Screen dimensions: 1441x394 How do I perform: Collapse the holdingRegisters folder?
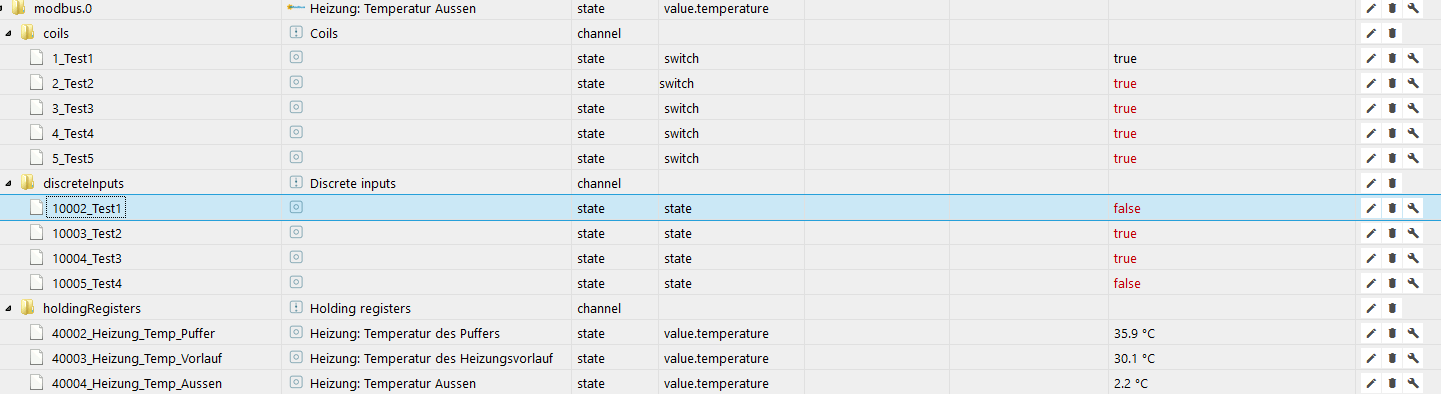9,308
